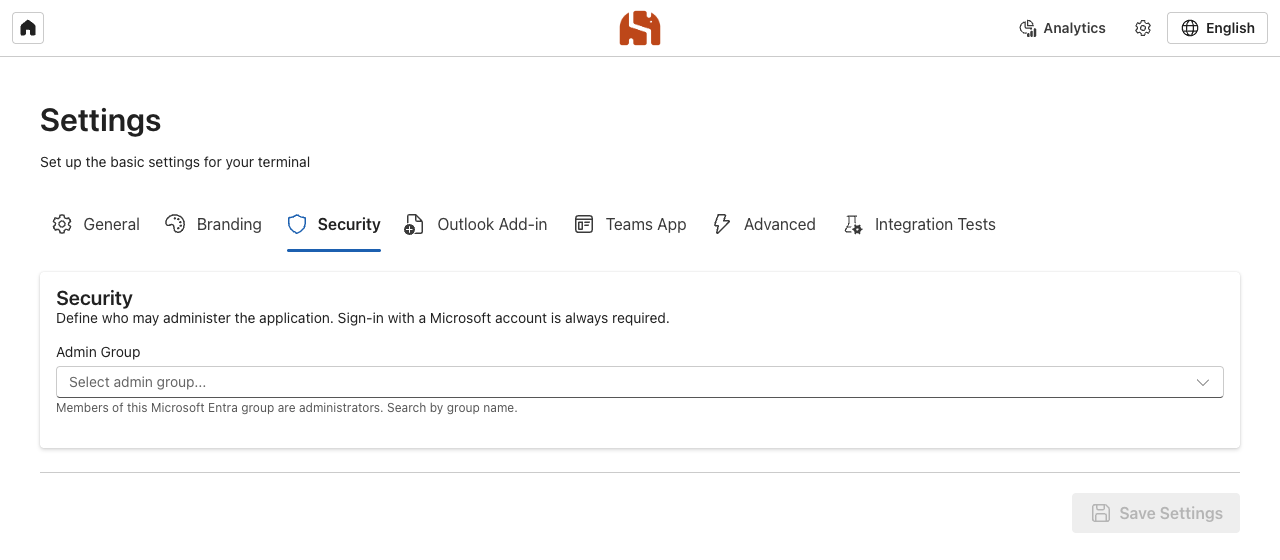Click the Settings page heading

[x=100, y=120]
